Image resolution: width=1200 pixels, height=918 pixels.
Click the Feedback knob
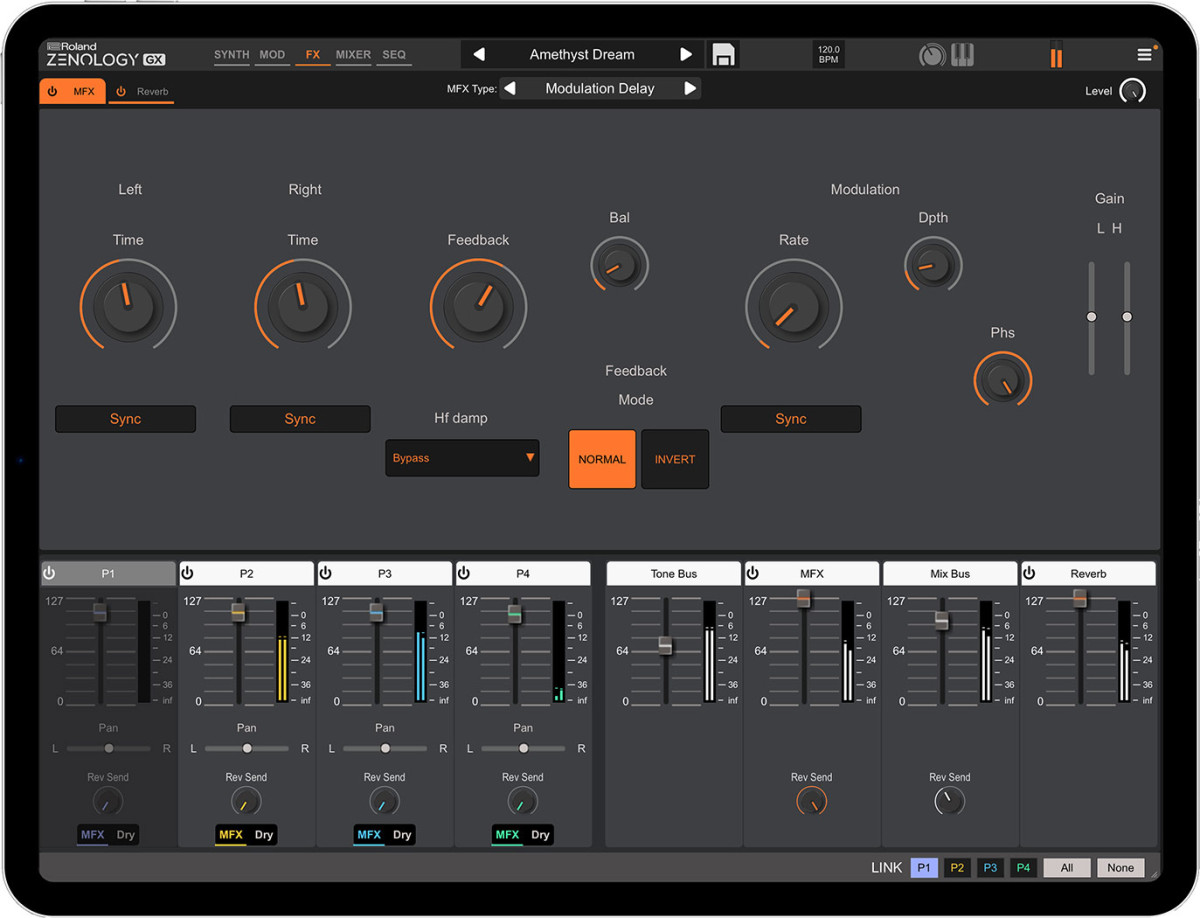pos(478,304)
